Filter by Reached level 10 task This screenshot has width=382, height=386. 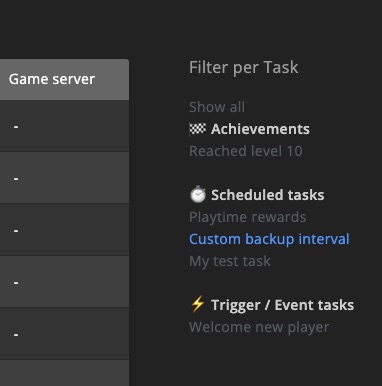tap(246, 151)
